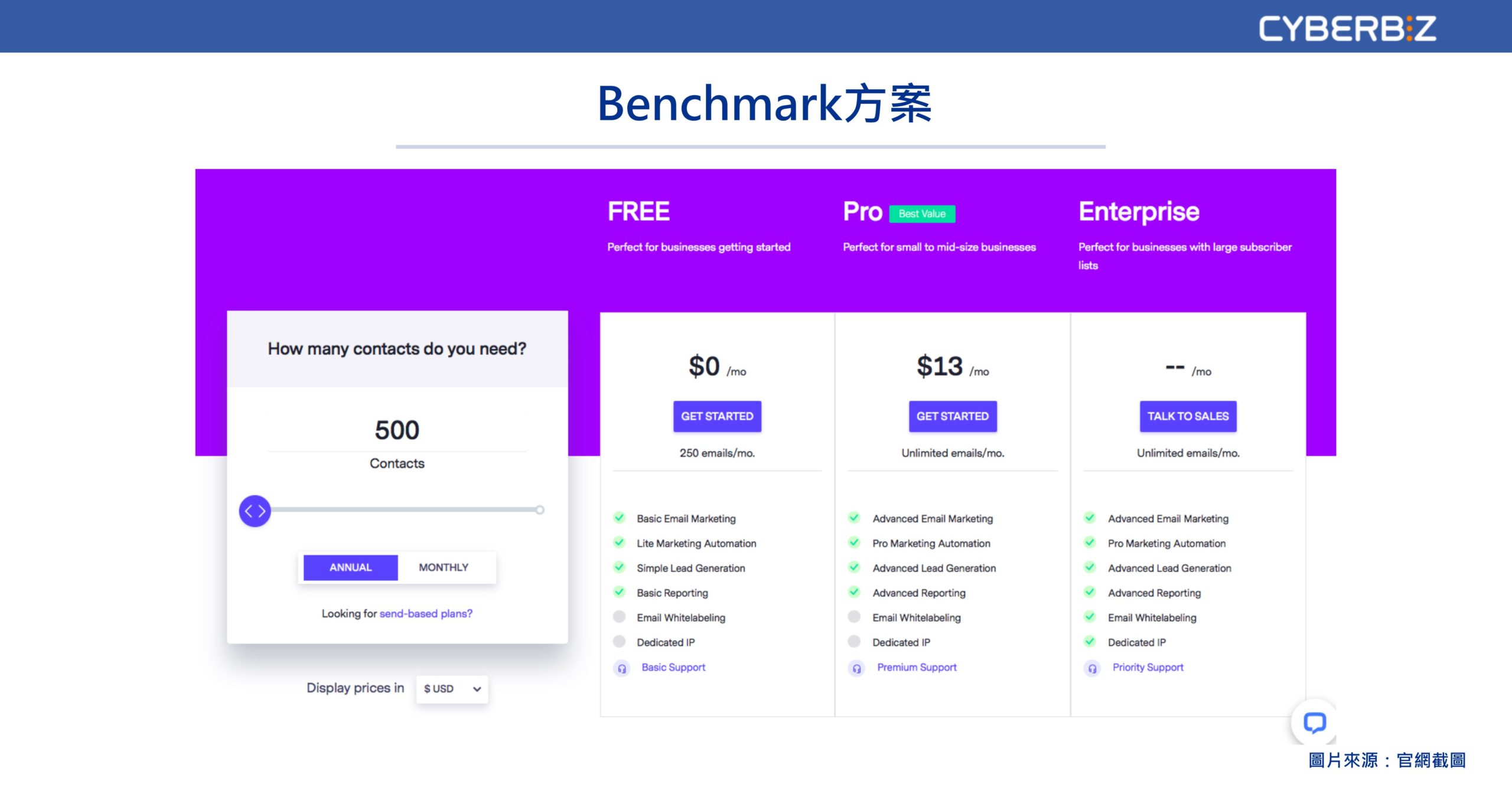Click the check beside Enterprise Advanced Reporting
The height and width of the screenshot is (791, 1512).
click(1090, 592)
